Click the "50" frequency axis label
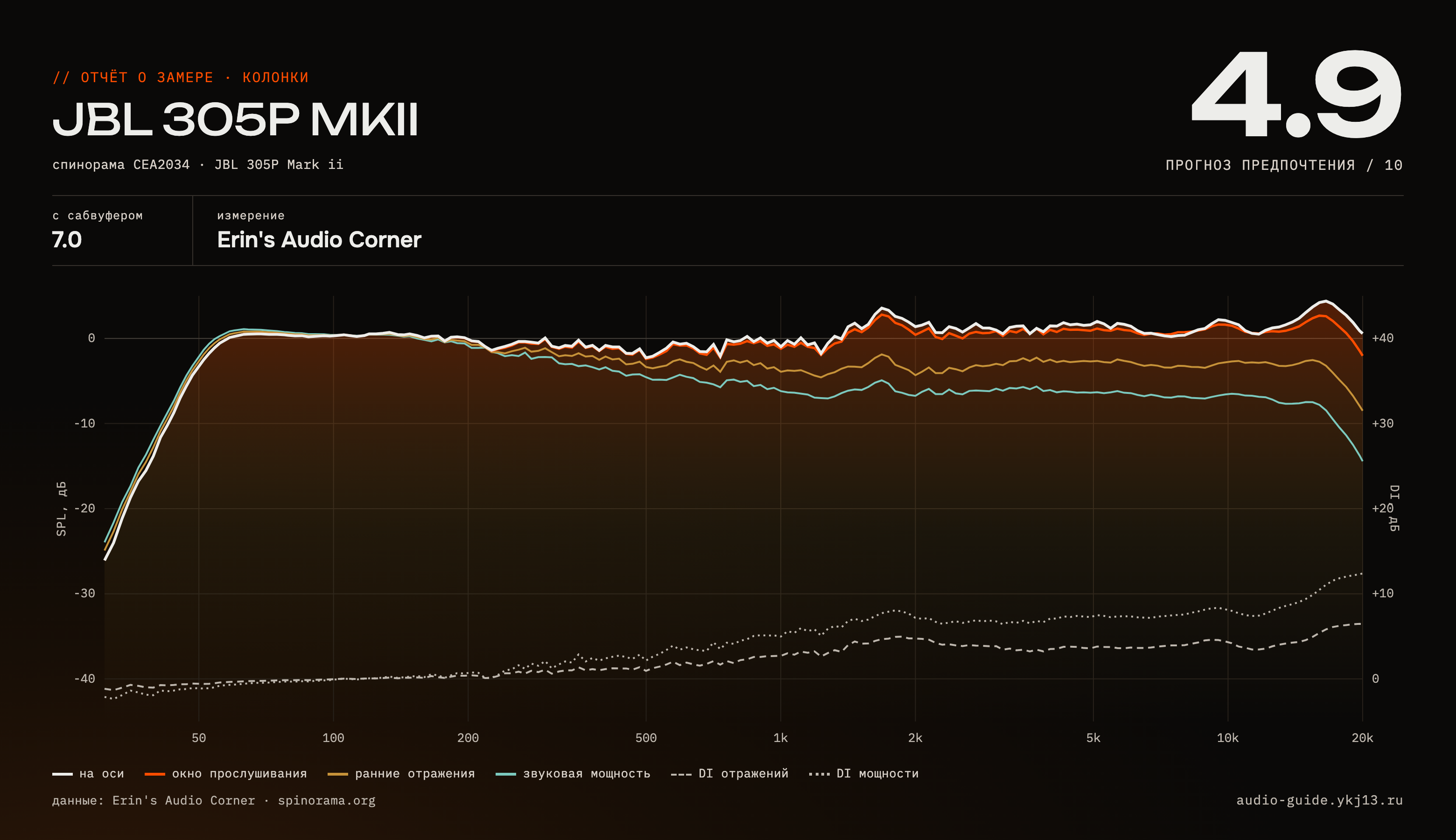 tap(198, 738)
